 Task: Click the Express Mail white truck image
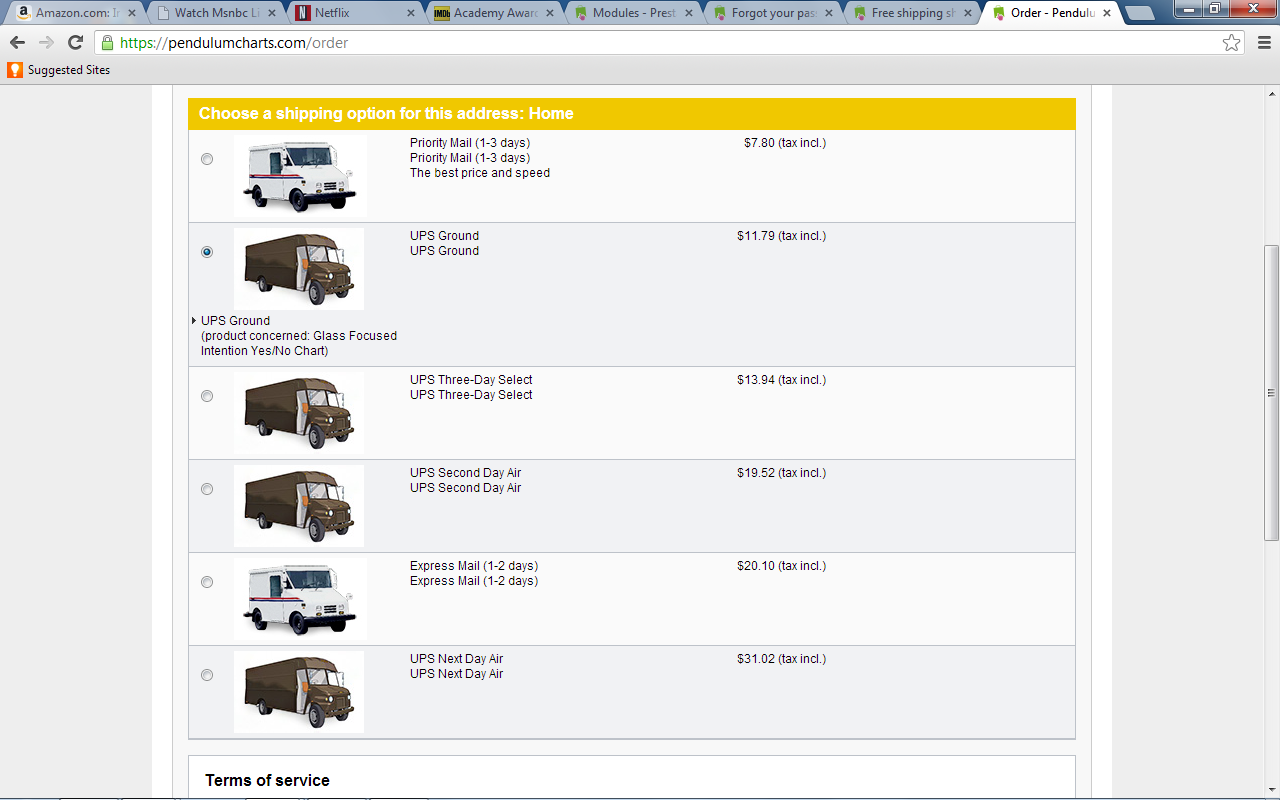(x=300, y=599)
